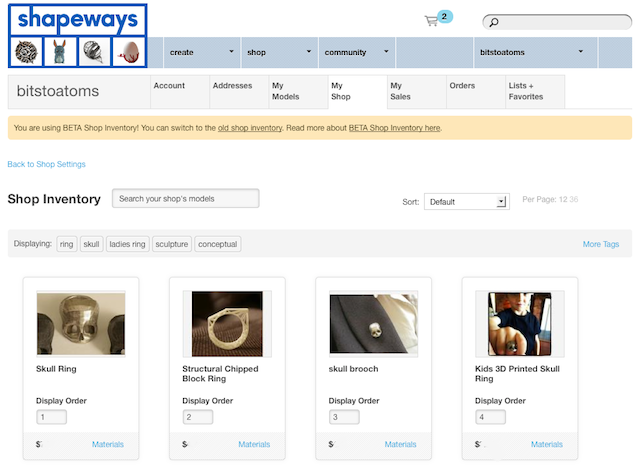Screen dimensions: 640x466
Task: Open the Sort Default combo box
Action: (x=466, y=202)
